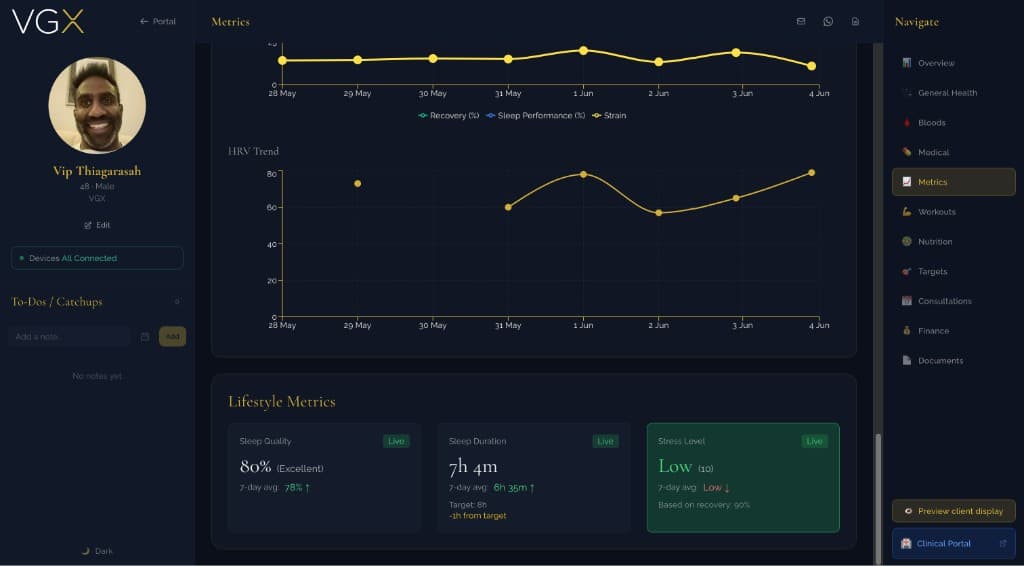Click the Lifestyle Metrics heading
The height and width of the screenshot is (566, 1024).
(281, 401)
